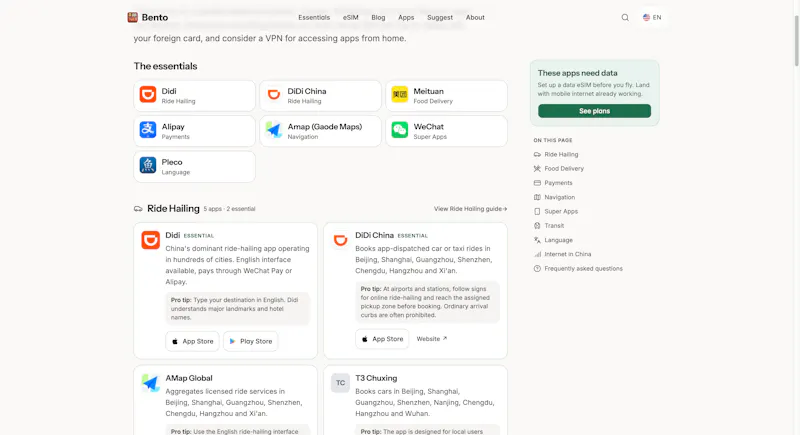Click the Alipay blue icon
The height and width of the screenshot is (435, 800).
[148, 130]
